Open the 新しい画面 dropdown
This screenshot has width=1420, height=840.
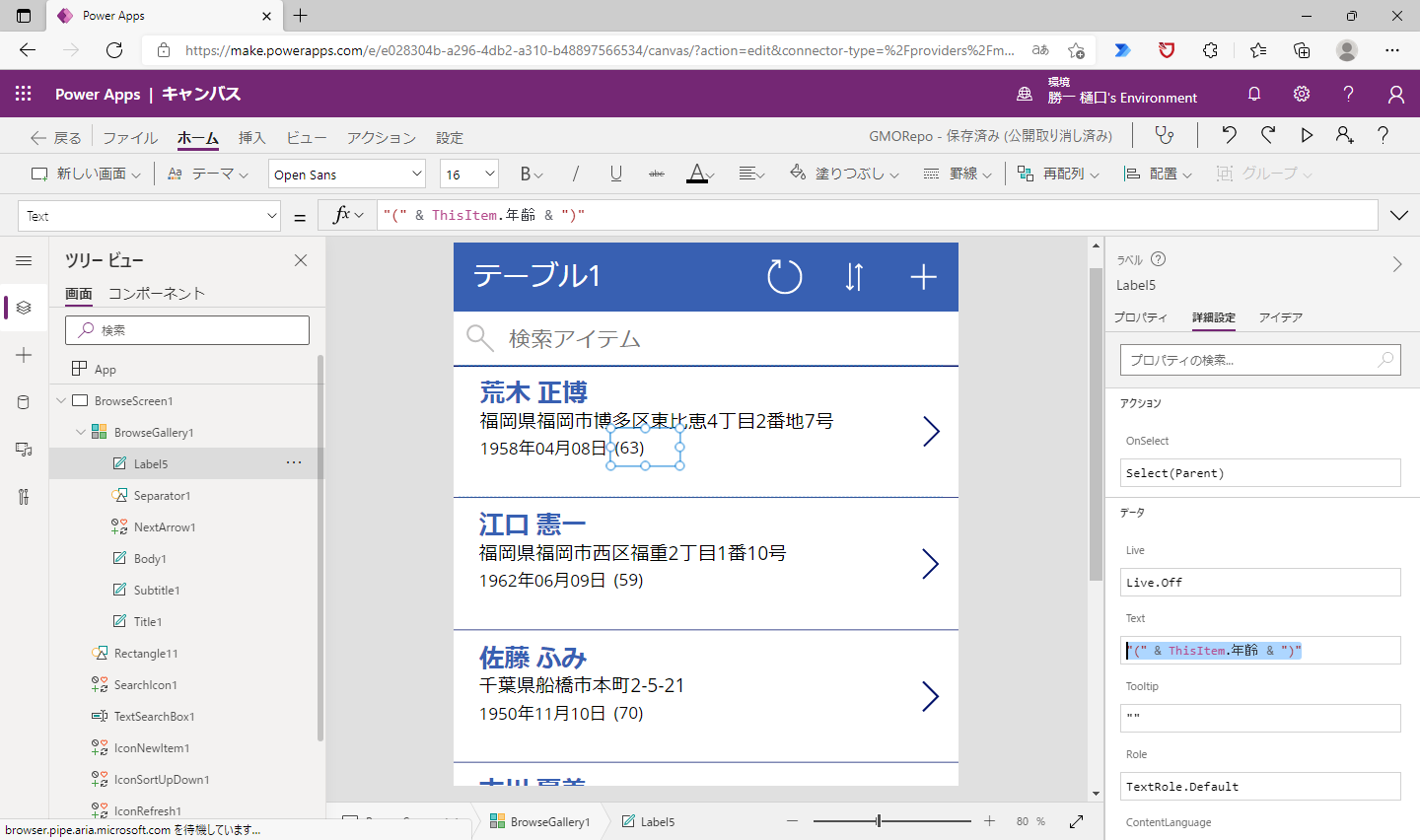[x=86, y=174]
